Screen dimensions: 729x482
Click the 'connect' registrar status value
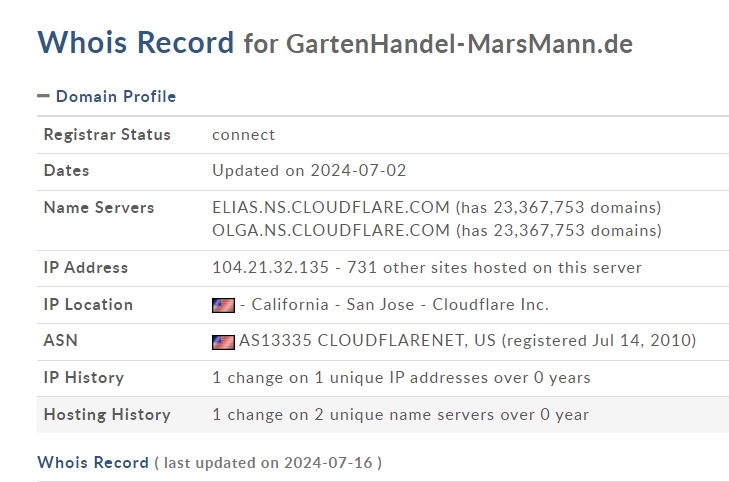pos(244,135)
